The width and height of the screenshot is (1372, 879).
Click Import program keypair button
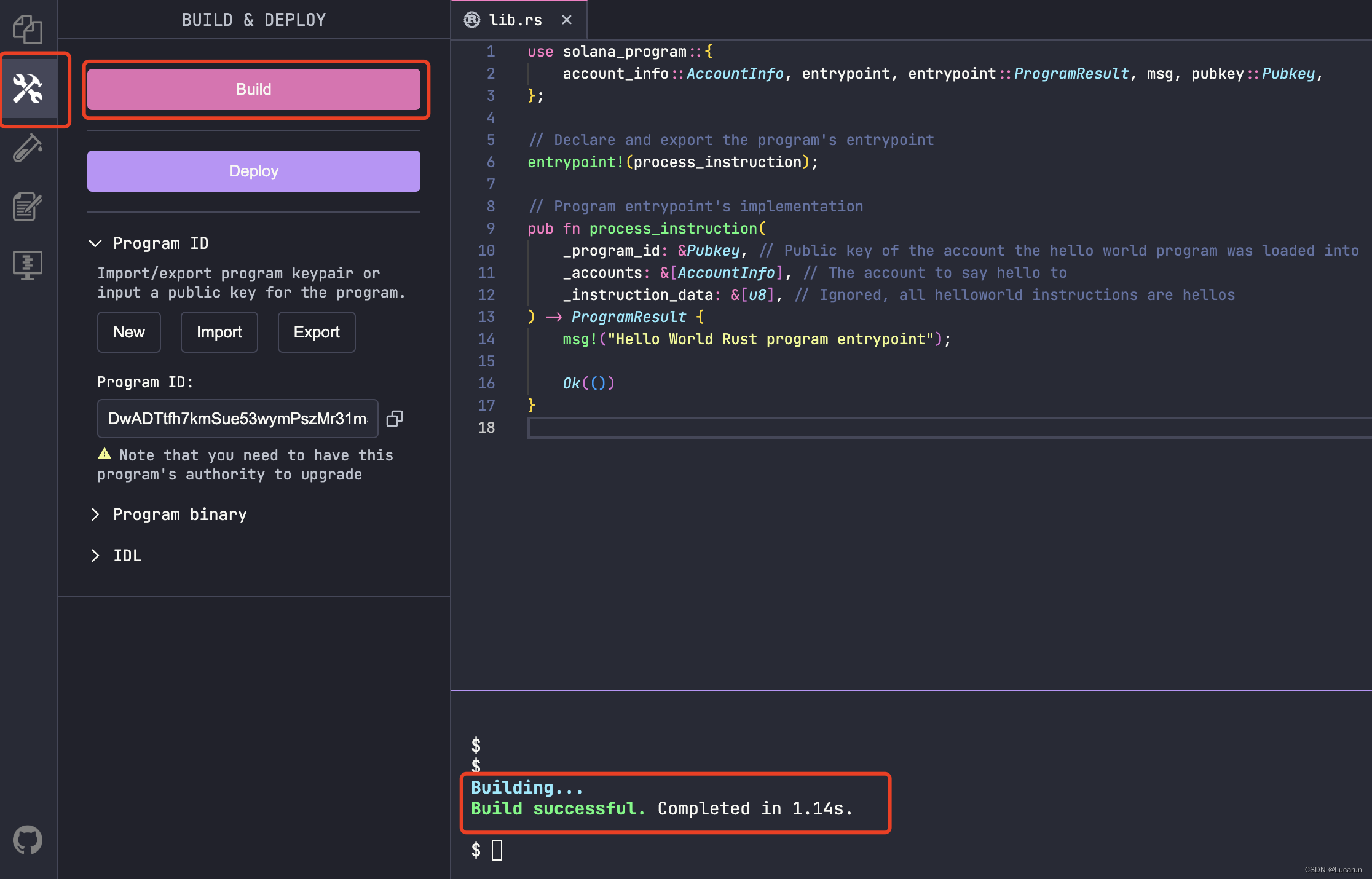pos(219,332)
